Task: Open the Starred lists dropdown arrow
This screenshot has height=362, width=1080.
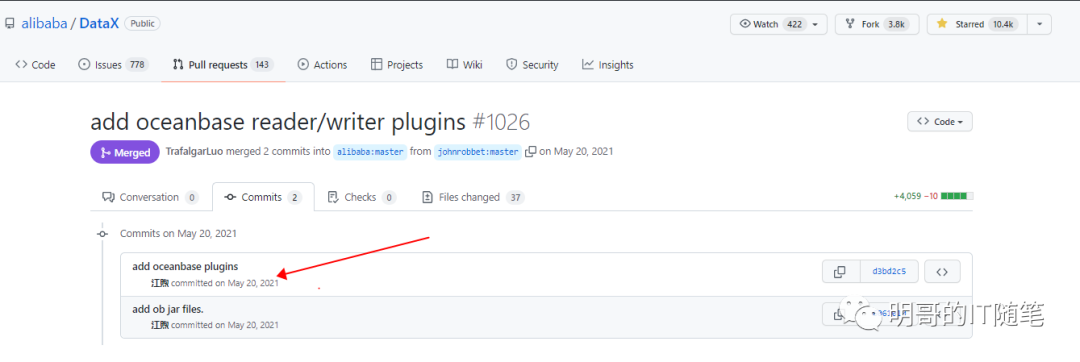Action: click(x=1039, y=24)
